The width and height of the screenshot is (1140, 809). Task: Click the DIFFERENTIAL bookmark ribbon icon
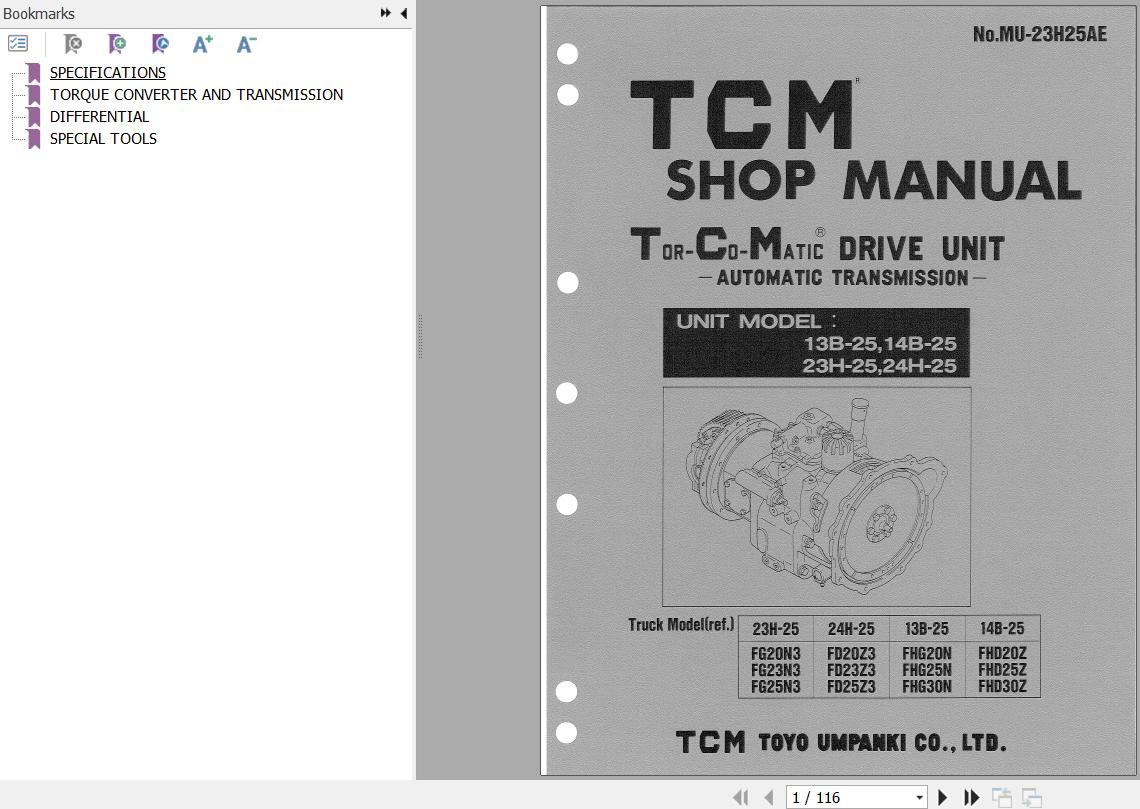[x=33, y=116]
